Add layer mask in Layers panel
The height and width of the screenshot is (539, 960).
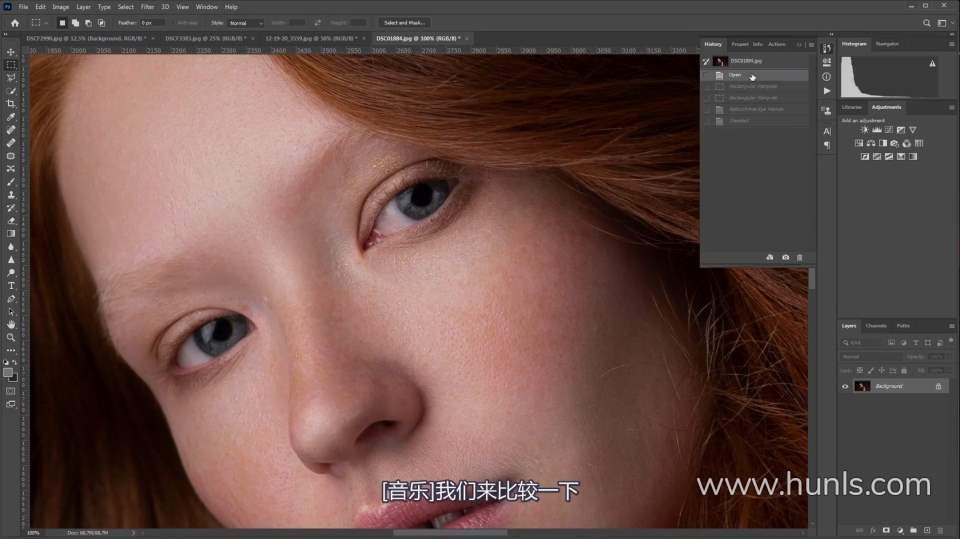coord(886,530)
